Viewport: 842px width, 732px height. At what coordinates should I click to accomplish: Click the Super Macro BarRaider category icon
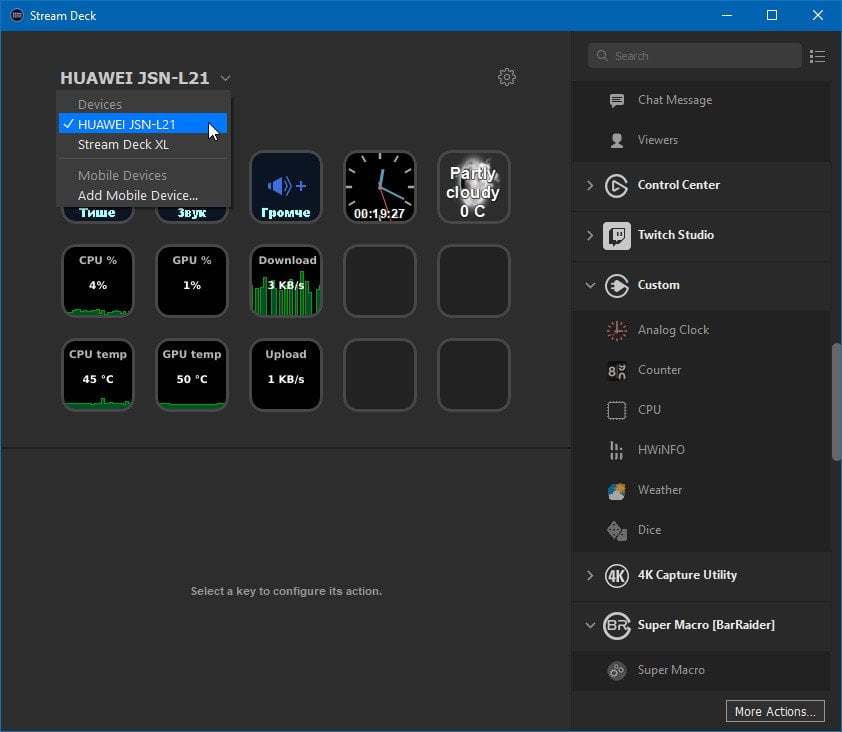click(616, 626)
